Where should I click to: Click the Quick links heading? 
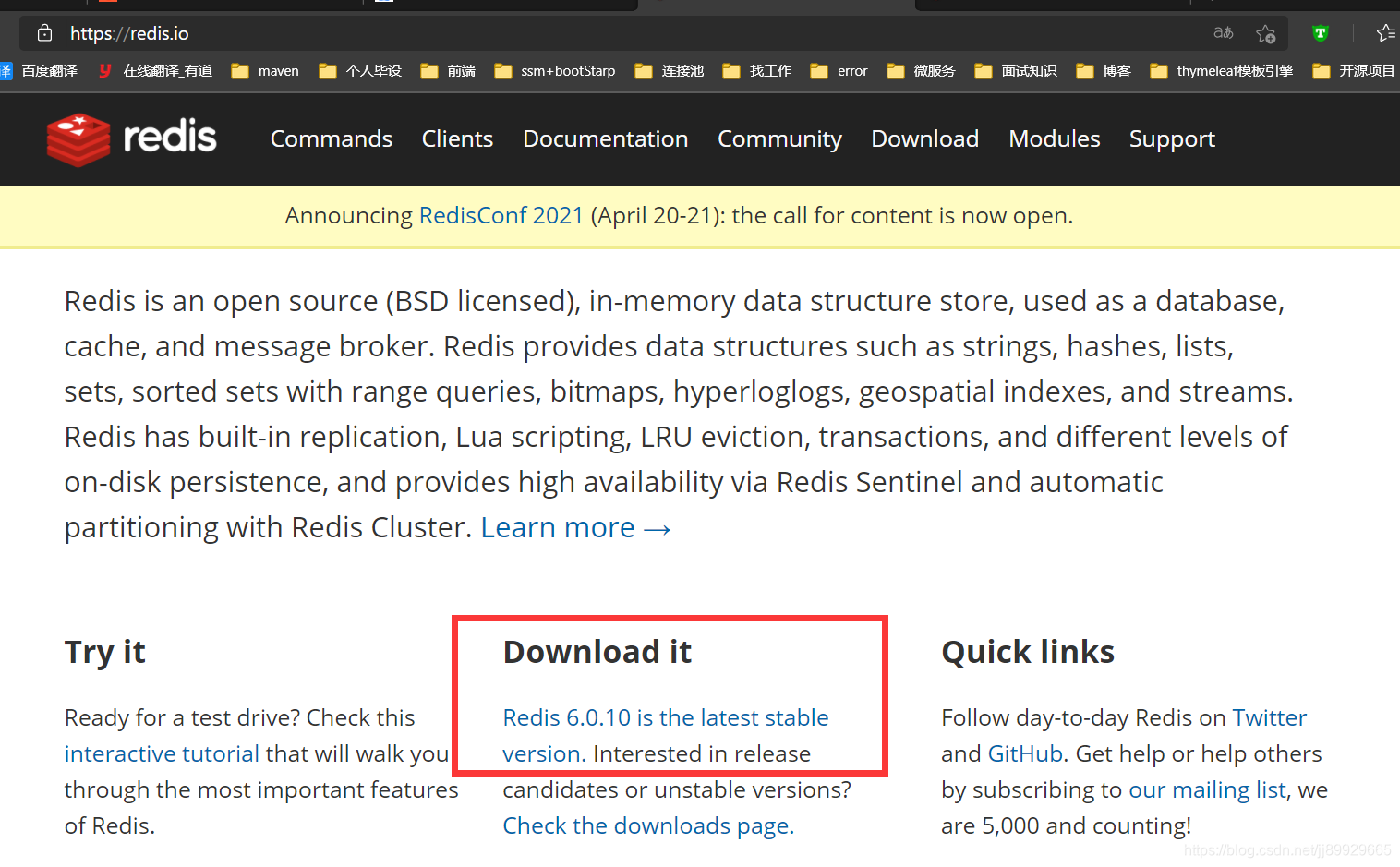(1028, 652)
